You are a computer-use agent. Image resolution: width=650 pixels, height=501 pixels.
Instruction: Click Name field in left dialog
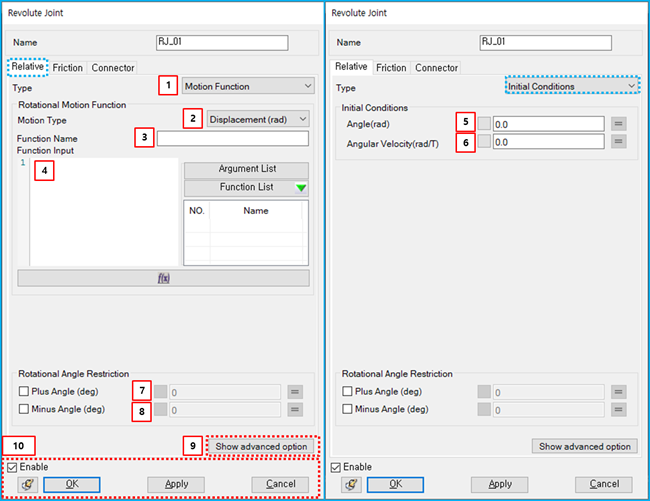coord(222,43)
